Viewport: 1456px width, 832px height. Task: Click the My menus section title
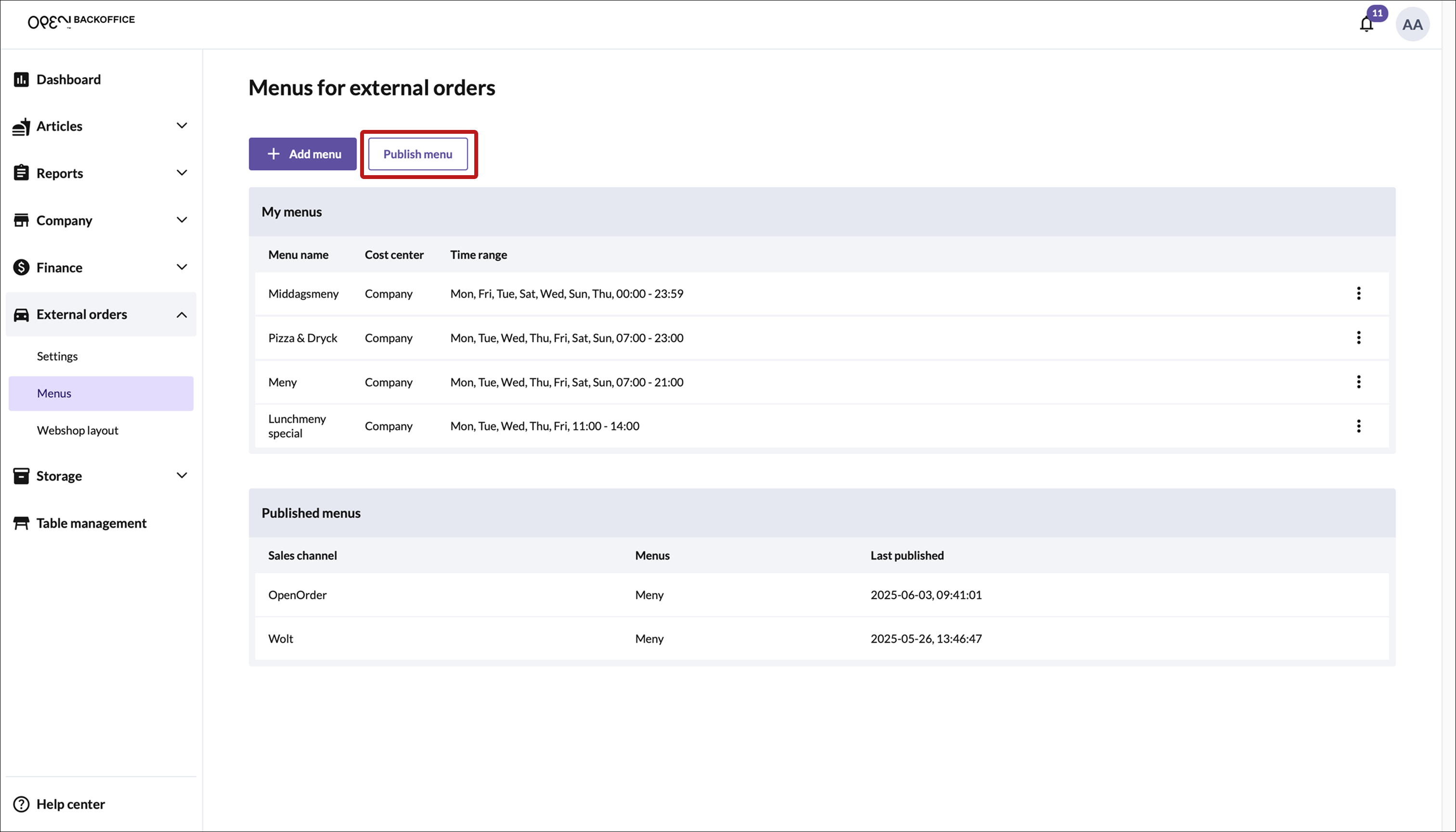[292, 212]
